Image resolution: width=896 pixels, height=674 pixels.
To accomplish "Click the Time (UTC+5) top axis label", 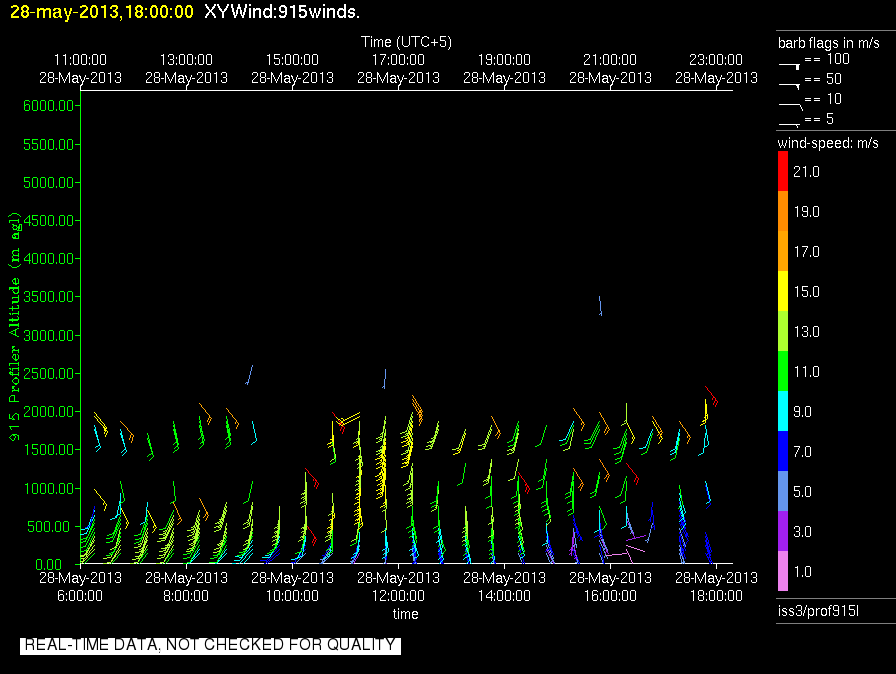I will pyautogui.click(x=406, y=42).
